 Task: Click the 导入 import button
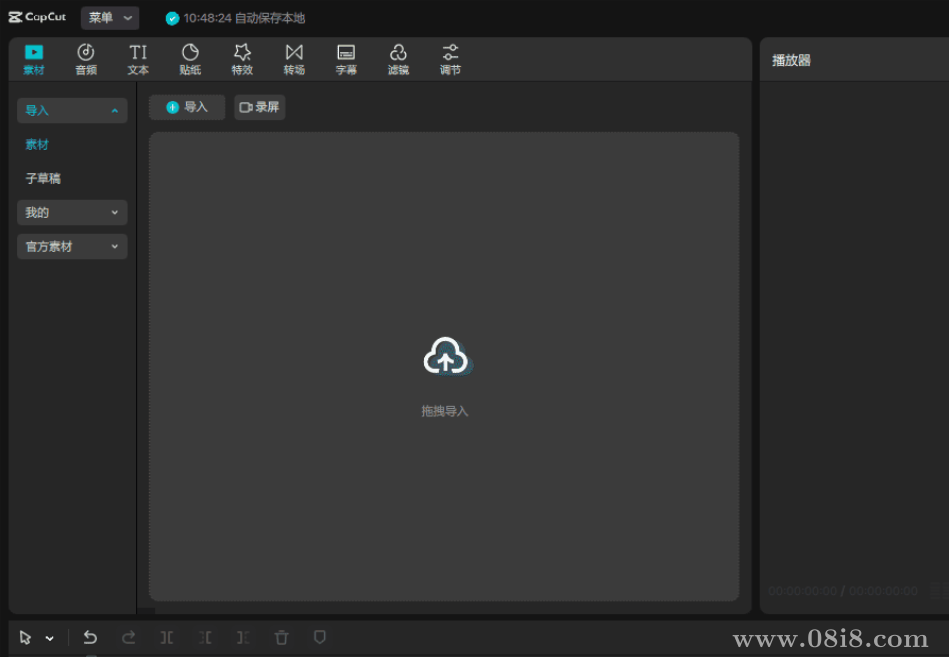[x=187, y=107]
